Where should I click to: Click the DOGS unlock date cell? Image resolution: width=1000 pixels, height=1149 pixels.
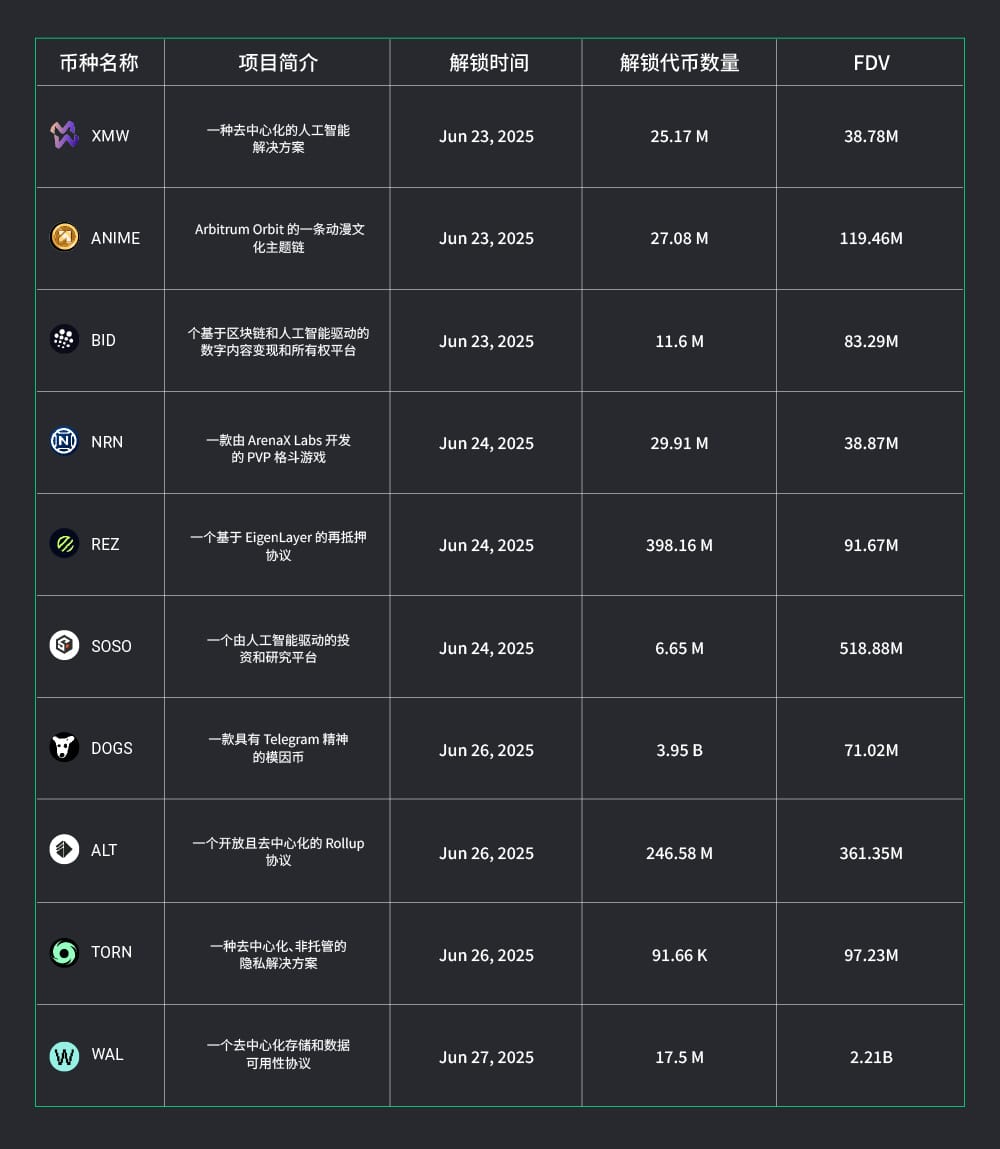(486, 750)
